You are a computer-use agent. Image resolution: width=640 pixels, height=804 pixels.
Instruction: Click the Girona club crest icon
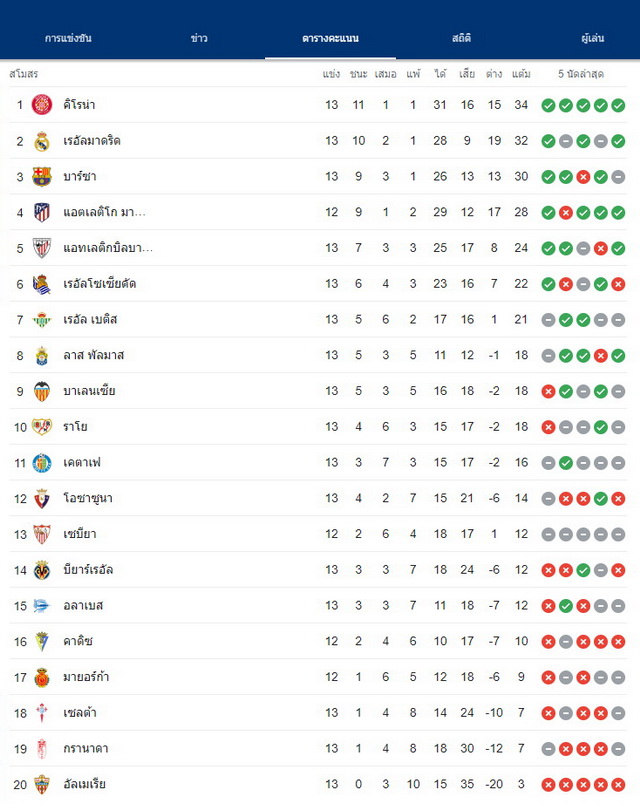pyautogui.click(x=42, y=105)
